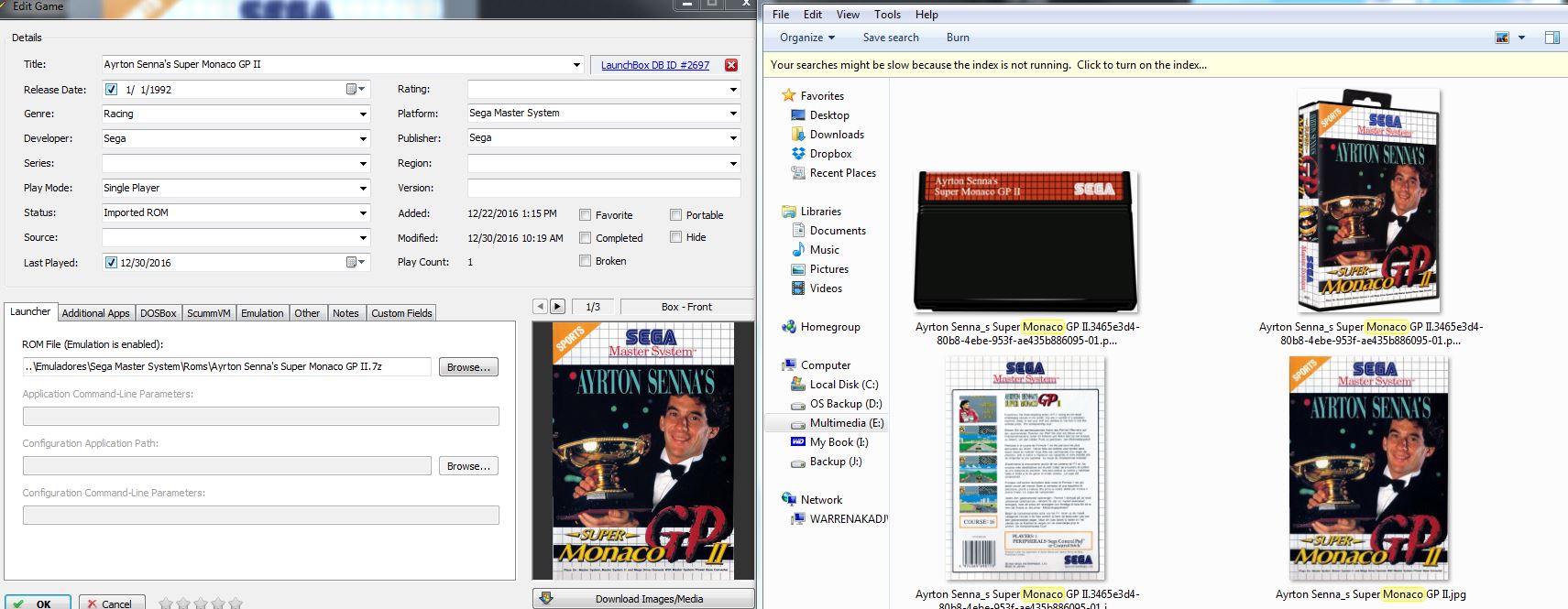Viewport: 1568px width, 609px height.
Task: Go to Desktop in Explorer sidebar
Action: (829, 115)
